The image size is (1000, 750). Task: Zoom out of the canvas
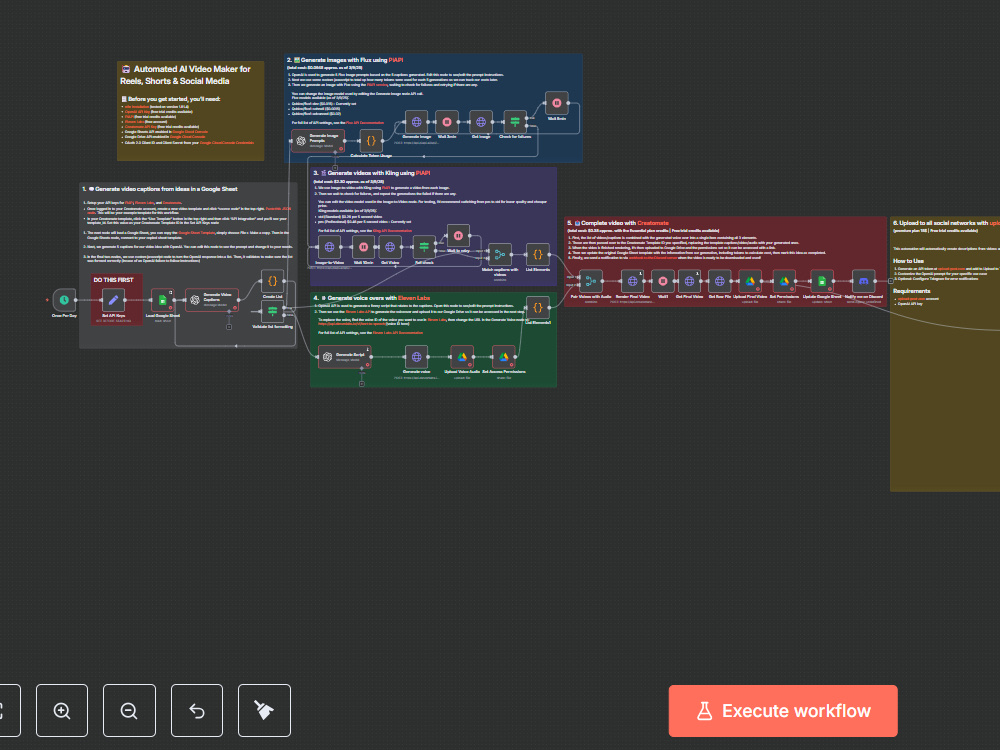click(x=129, y=710)
